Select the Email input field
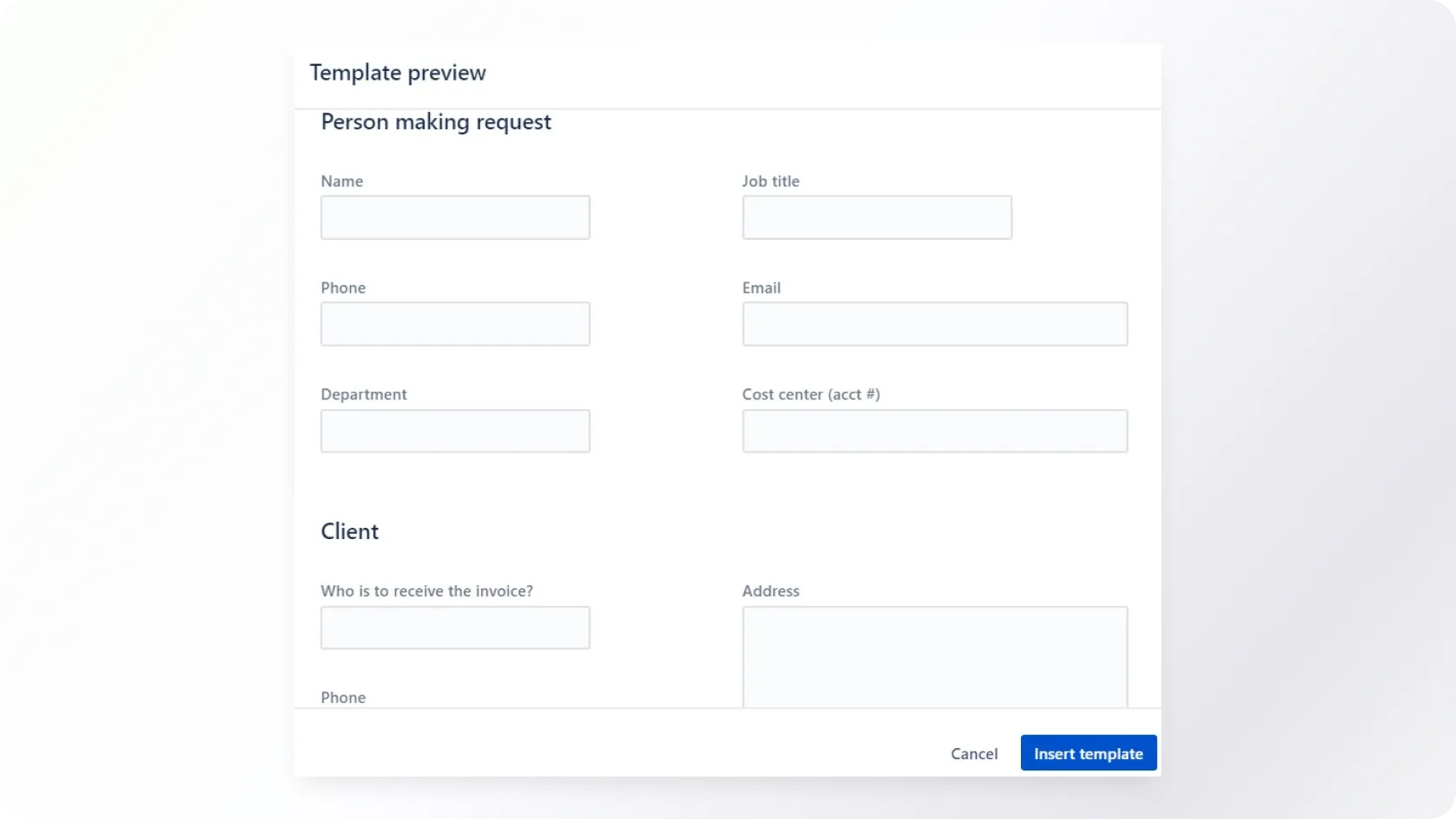Screen dimensions: 1456x819 point(934,324)
